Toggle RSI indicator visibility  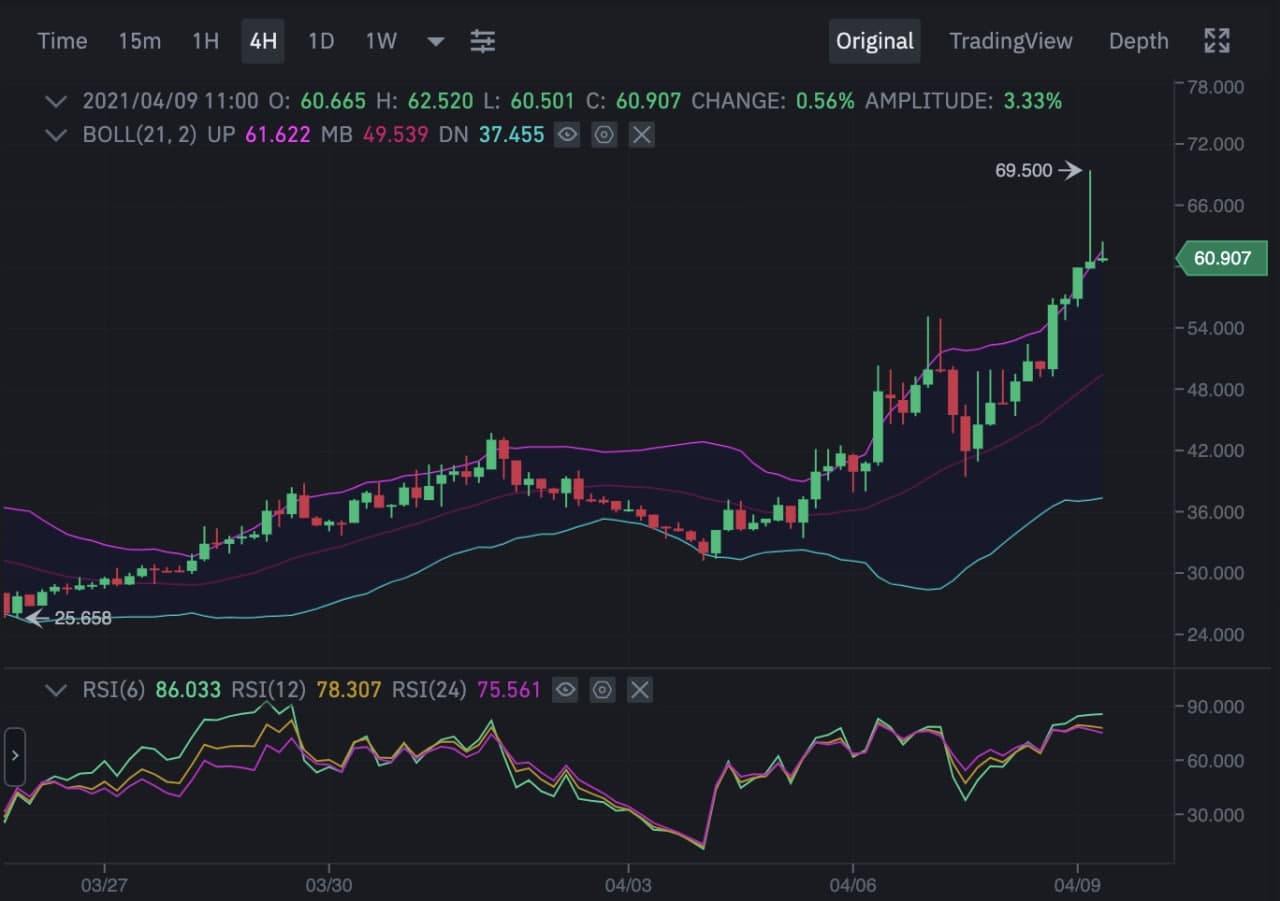click(565, 689)
